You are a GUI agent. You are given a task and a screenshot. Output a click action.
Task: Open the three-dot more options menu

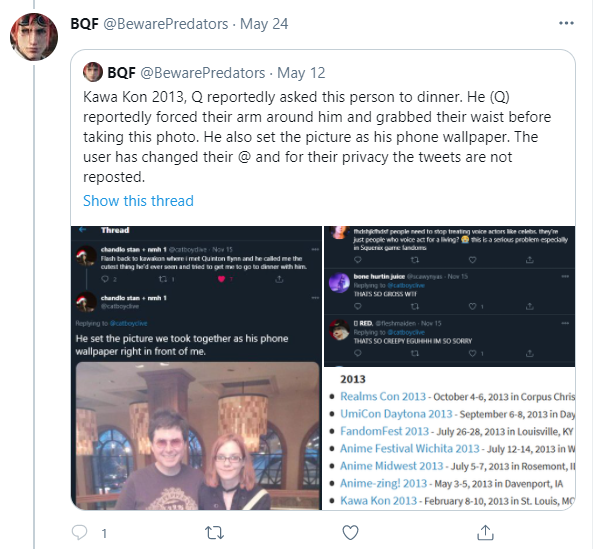tap(566, 23)
